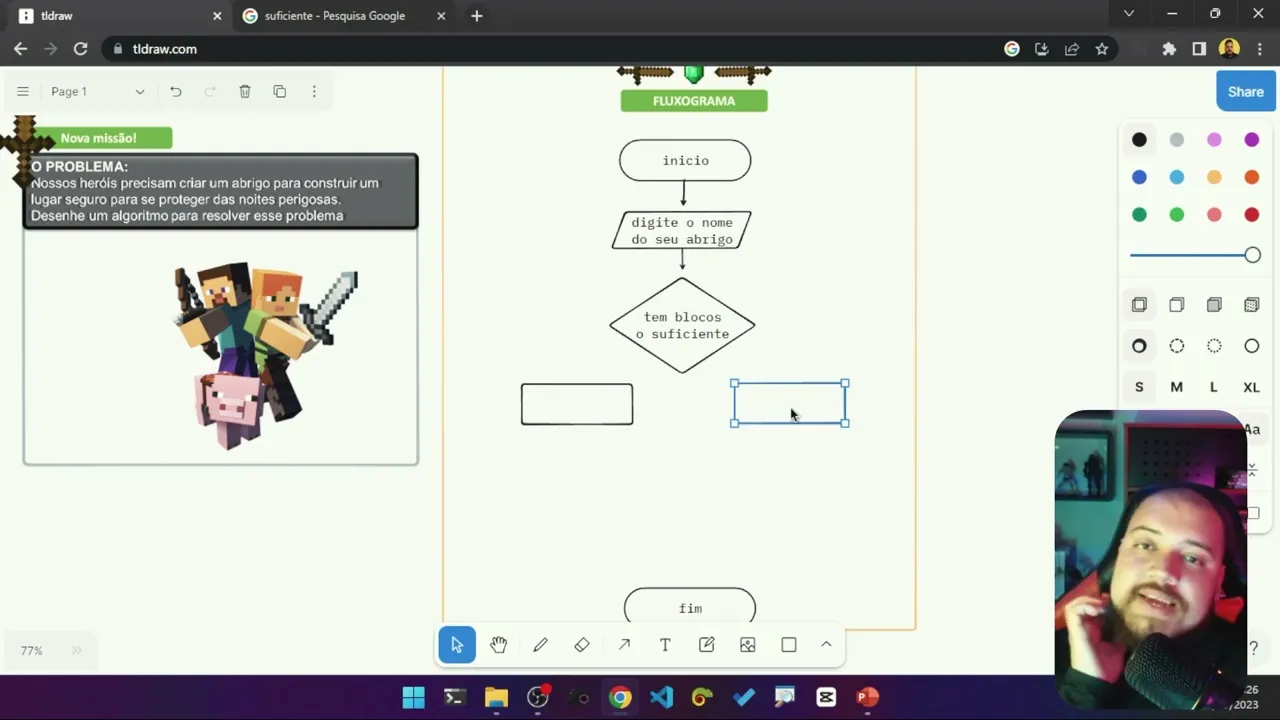Select the sticky note tool
The image size is (1280, 720).
tap(707, 645)
